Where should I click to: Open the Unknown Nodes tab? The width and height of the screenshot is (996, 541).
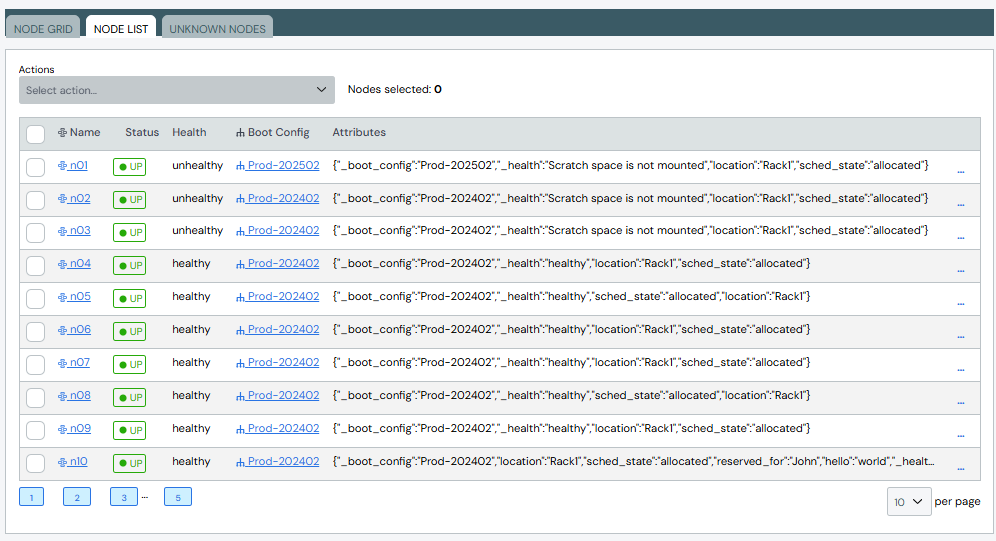coord(217,29)
